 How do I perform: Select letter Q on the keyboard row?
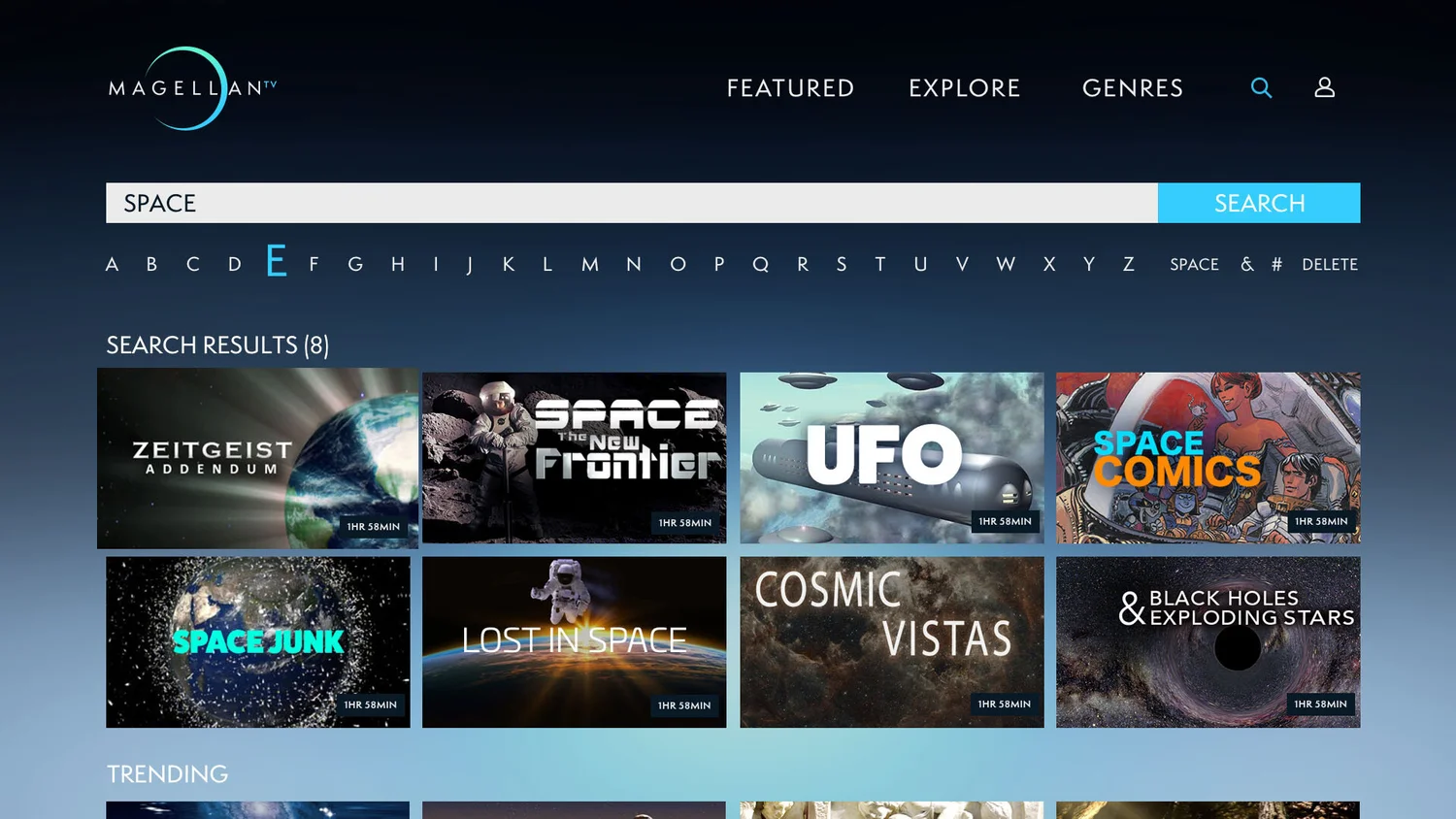click(761, 264)
